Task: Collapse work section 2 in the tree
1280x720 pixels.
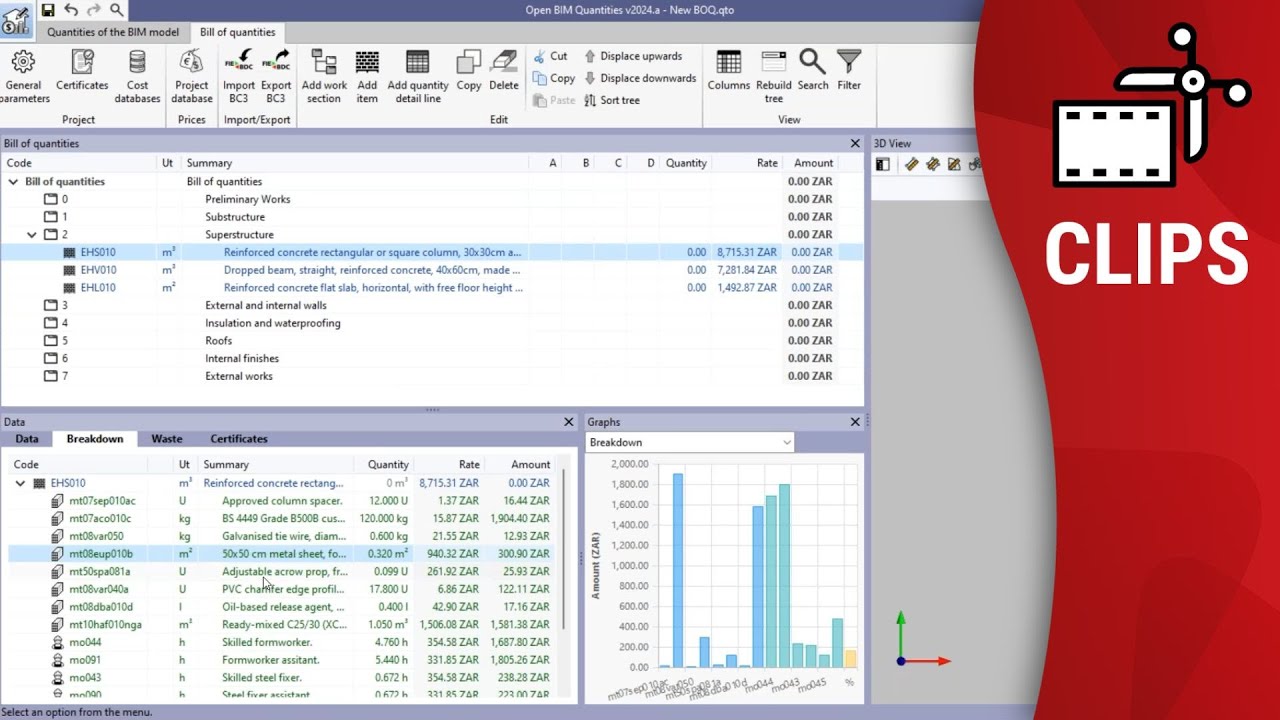Action: [33, 234]
